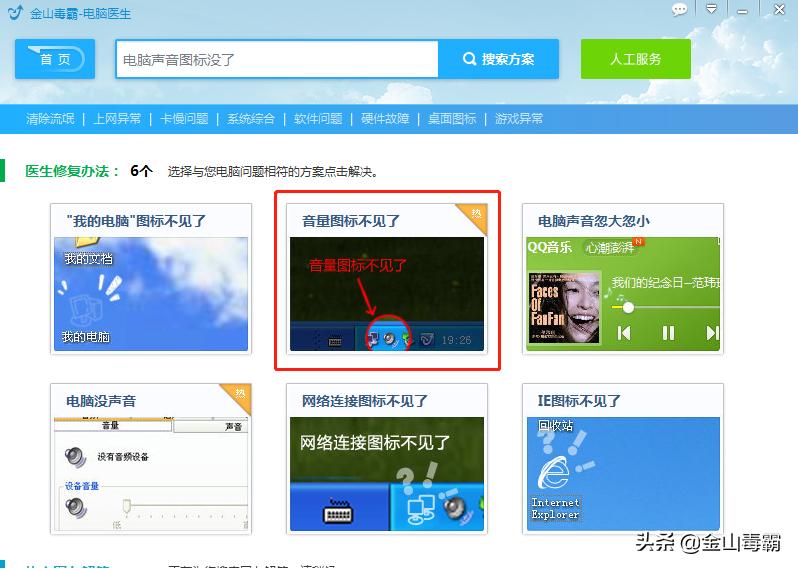Click the 热 hot badge on 音量图标不见了 card
Image resolution: width=798 pixels, height=569 pixels.
[x=475, y=214]
